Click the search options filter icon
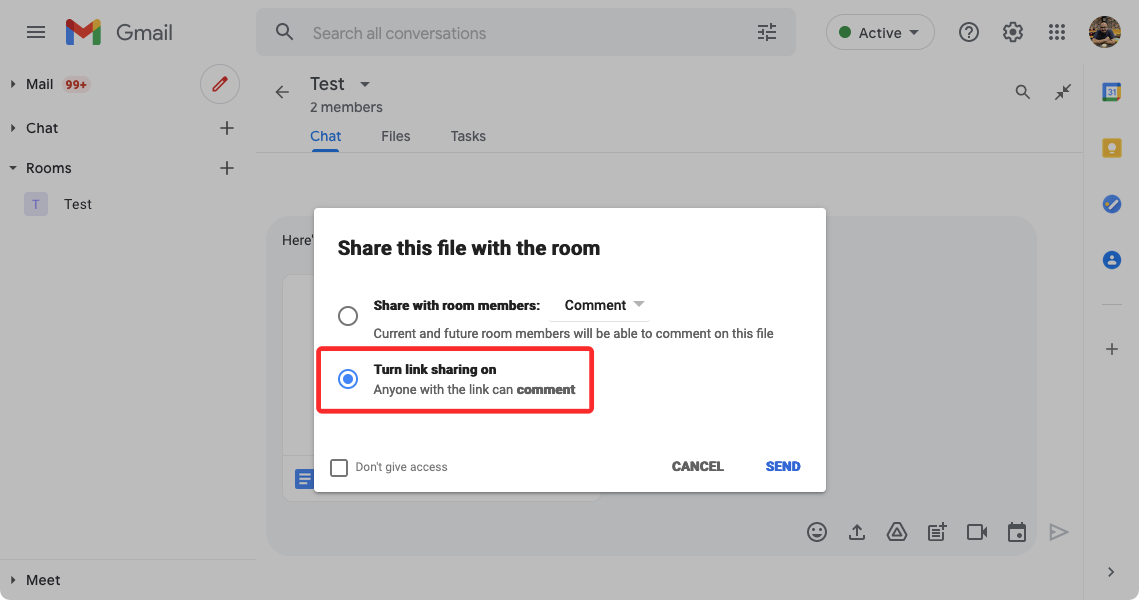The width and height of the screenshot is (1139, 600). click(x=767, y=33)
